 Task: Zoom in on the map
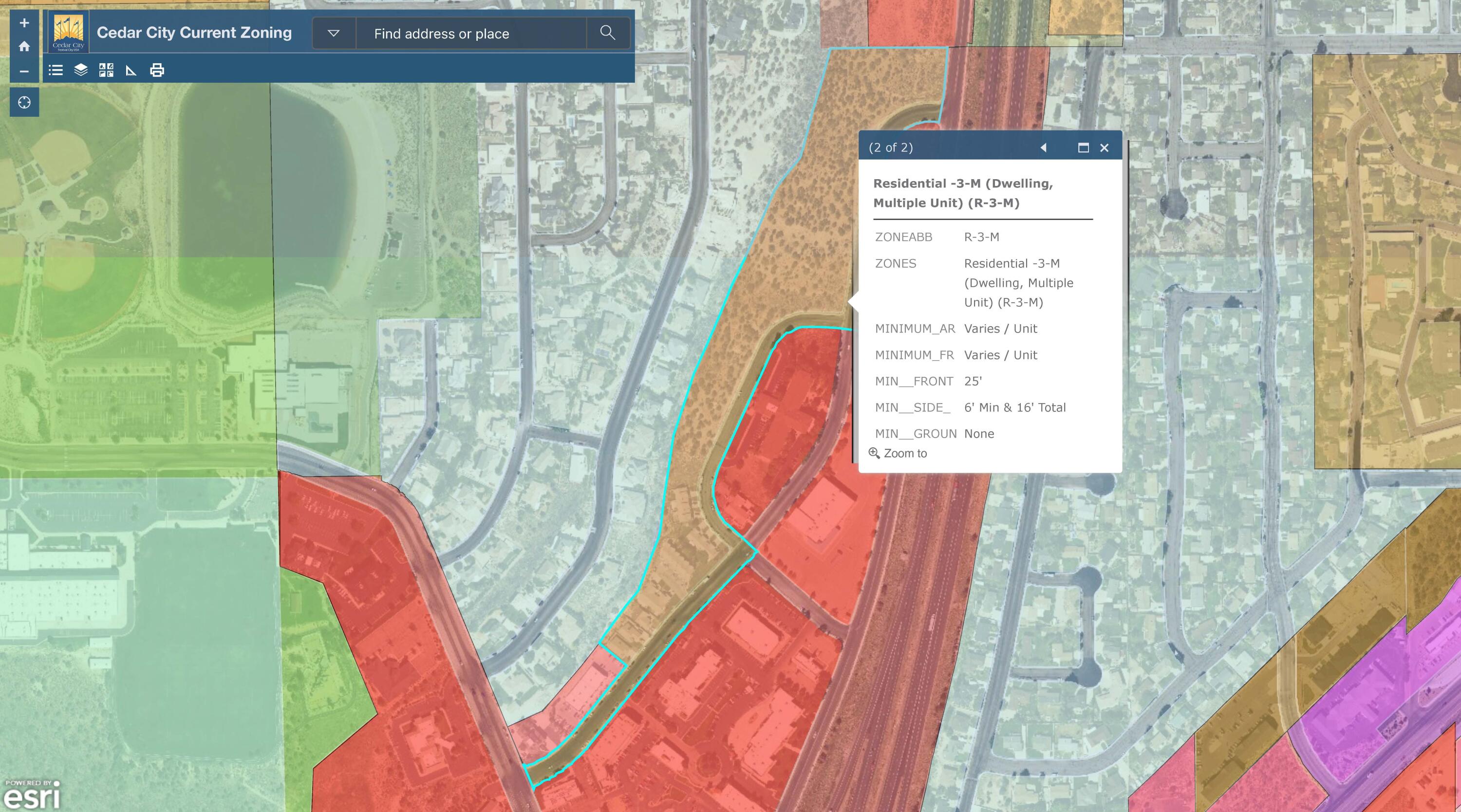point(24,23)
